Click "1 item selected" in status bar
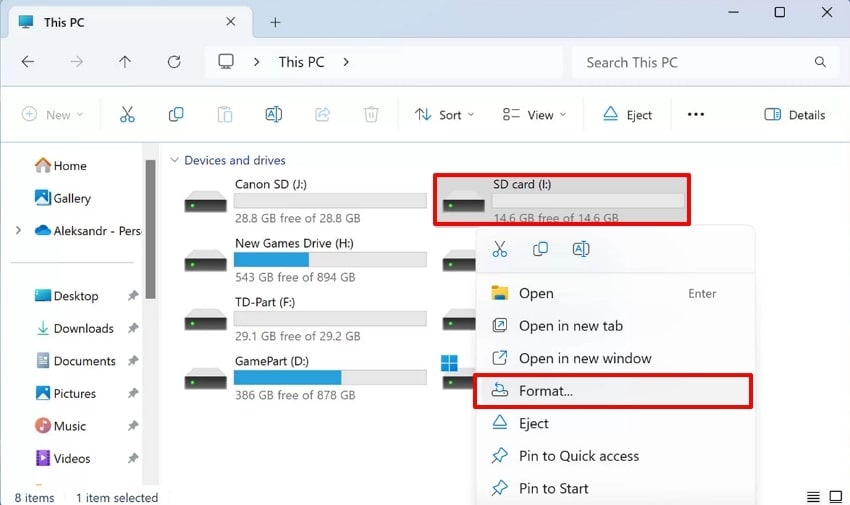850x505 pixels. click(117, 497)
